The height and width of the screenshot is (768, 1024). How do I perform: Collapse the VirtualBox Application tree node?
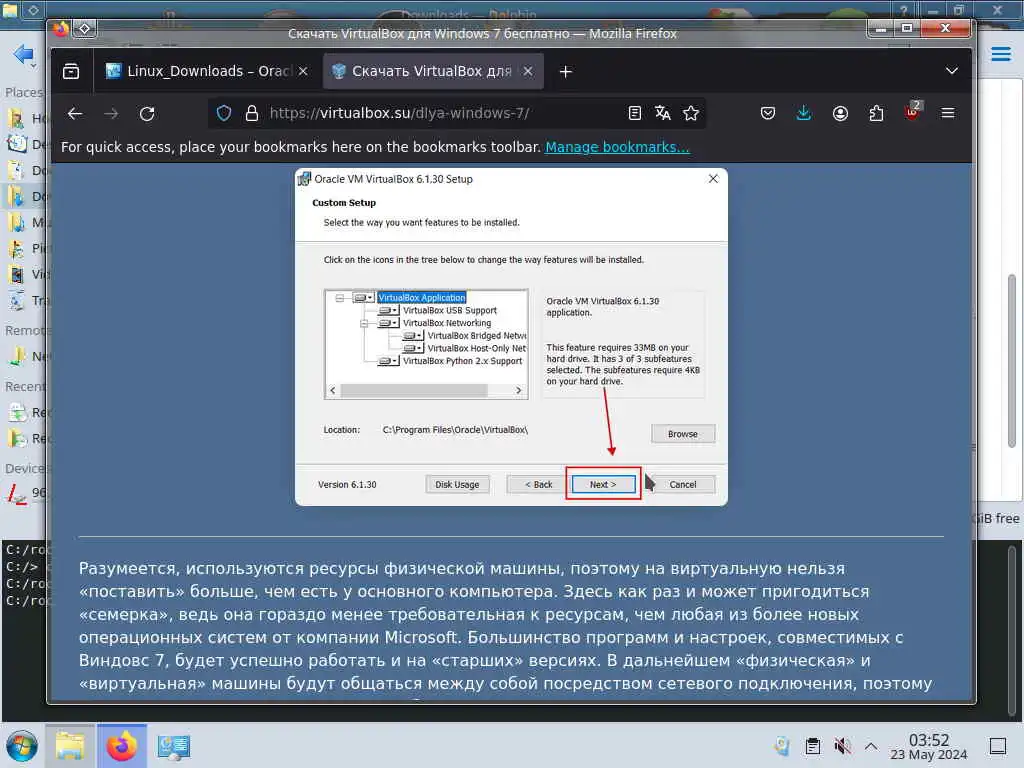(340, 298)
